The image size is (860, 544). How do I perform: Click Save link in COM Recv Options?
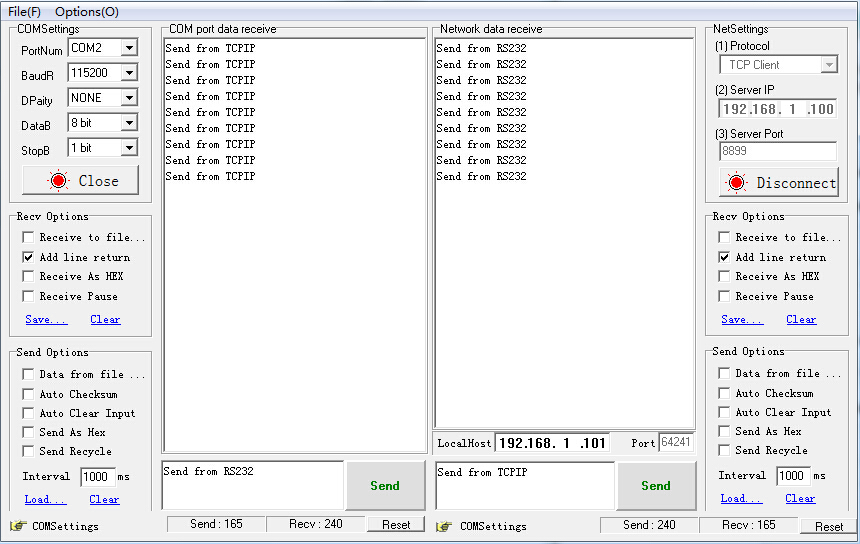click(46, 319)
